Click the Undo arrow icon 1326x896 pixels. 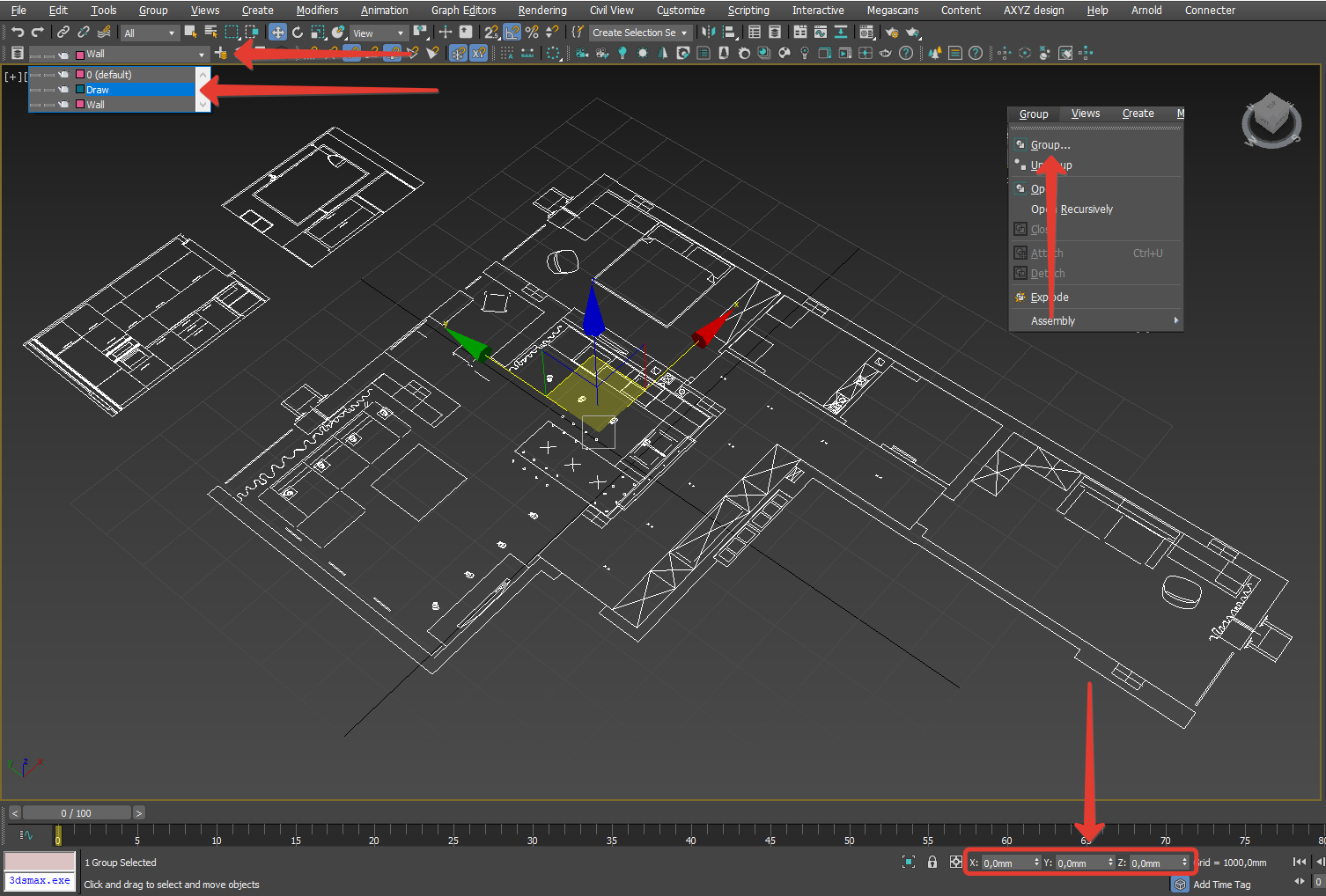coord(18,33)
